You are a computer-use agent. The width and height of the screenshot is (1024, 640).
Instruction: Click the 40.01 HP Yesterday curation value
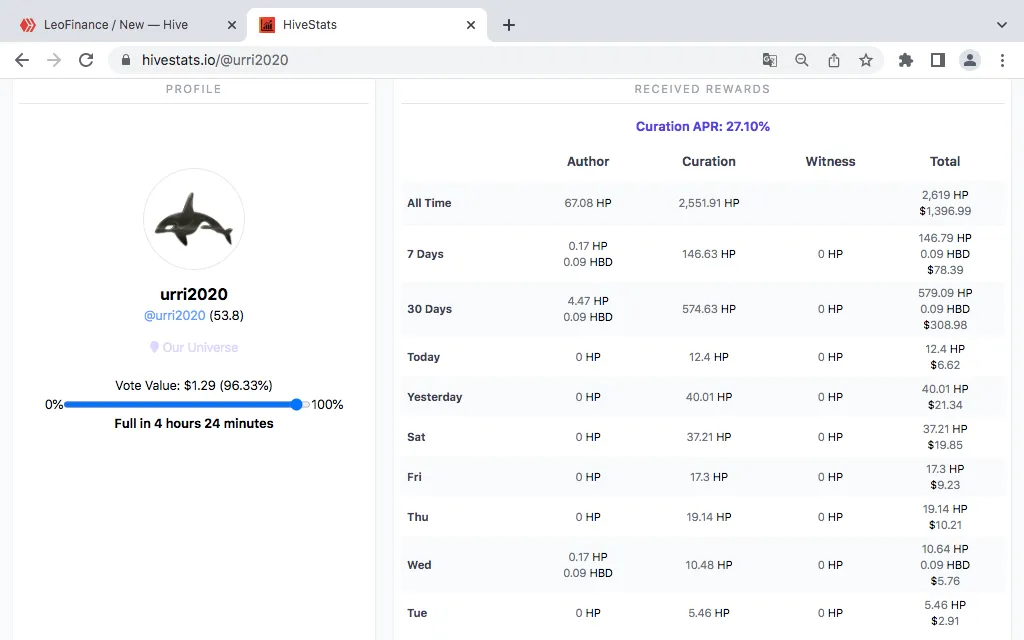click(709, 397)
